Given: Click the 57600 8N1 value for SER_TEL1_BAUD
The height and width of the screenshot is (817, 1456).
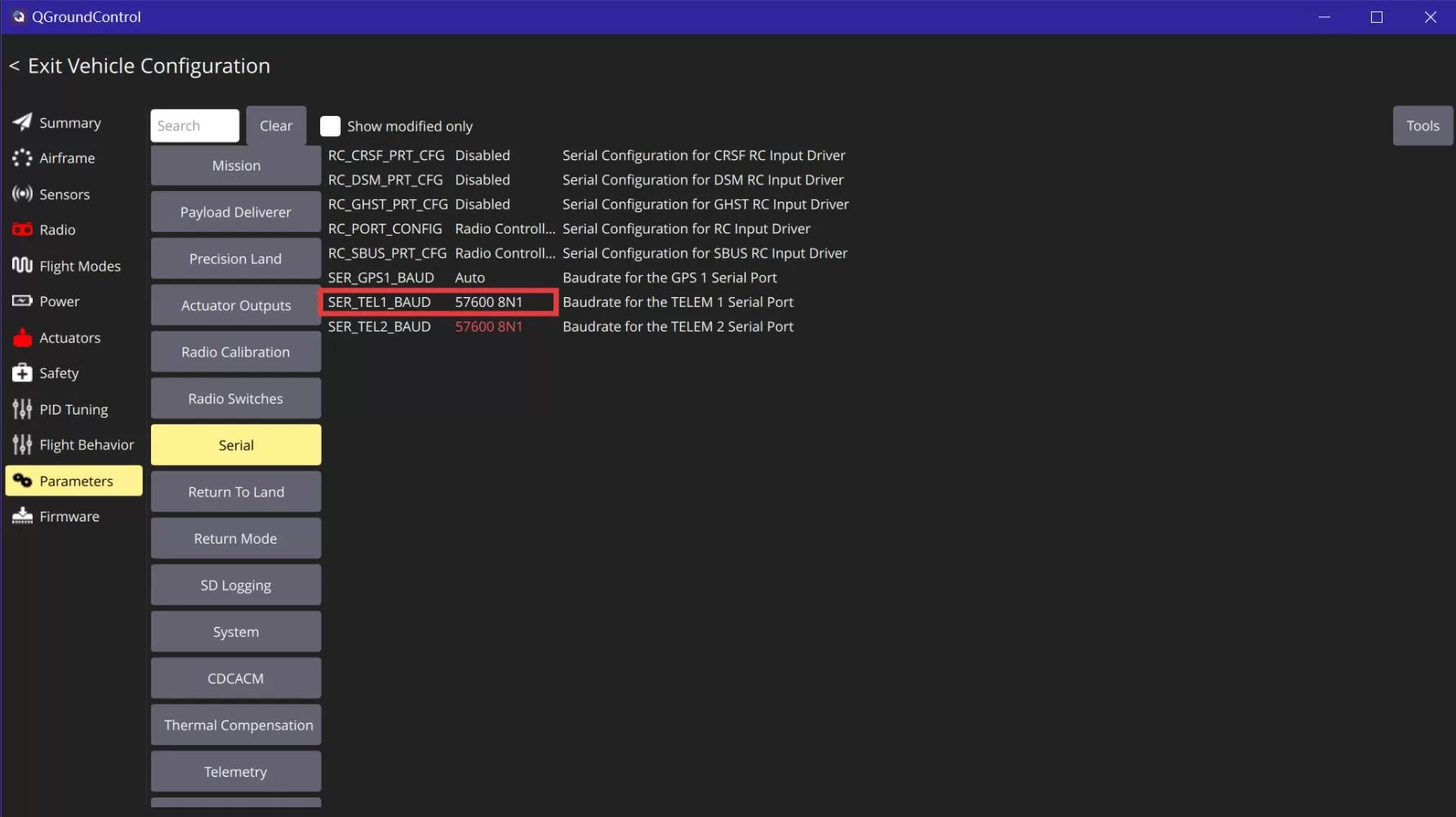Looking at the screenshot, I should point(489,302).
